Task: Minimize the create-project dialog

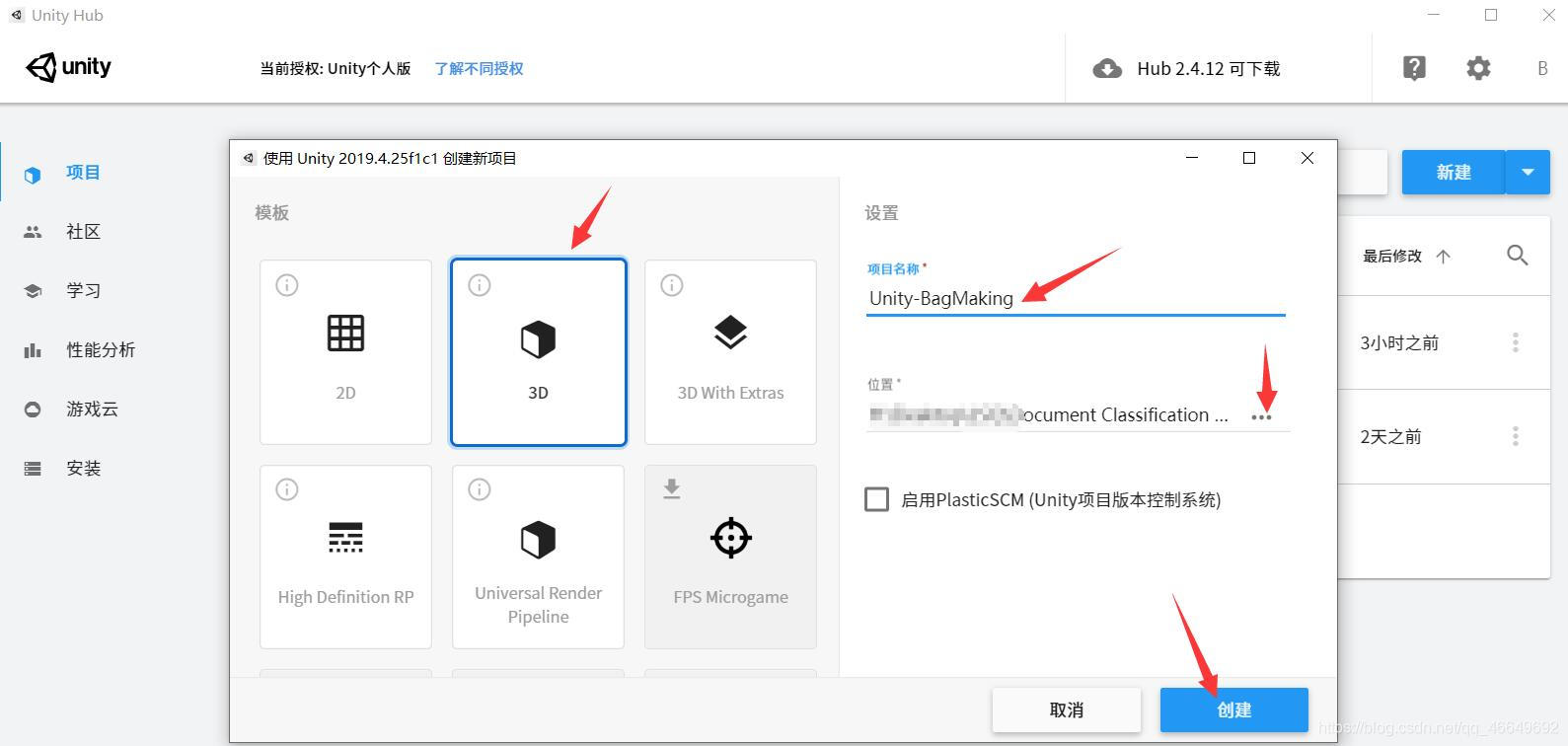Action: (x=1192, y=158)
